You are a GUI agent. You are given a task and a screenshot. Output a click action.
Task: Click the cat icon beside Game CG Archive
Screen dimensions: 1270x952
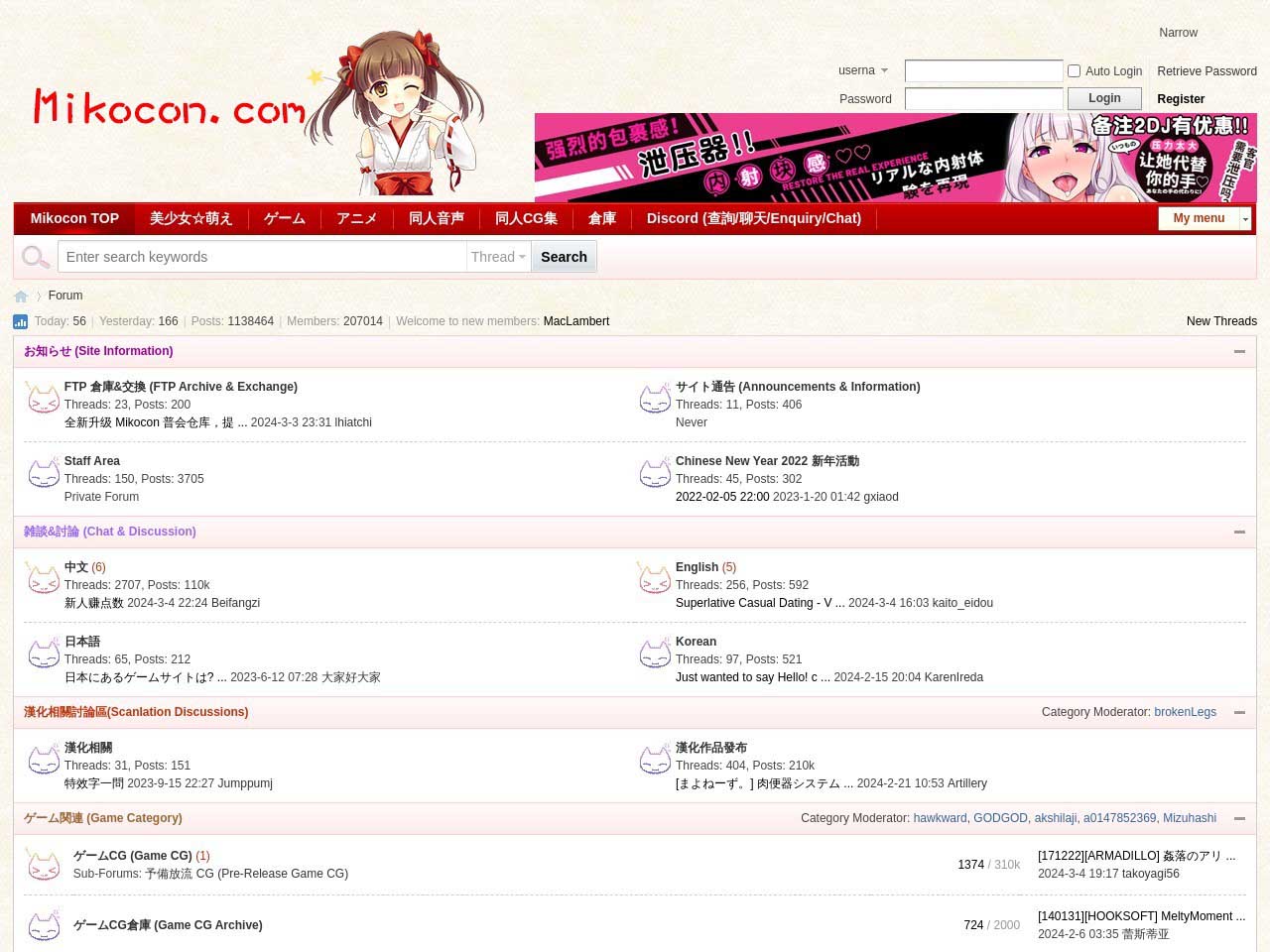coord(43,926)
